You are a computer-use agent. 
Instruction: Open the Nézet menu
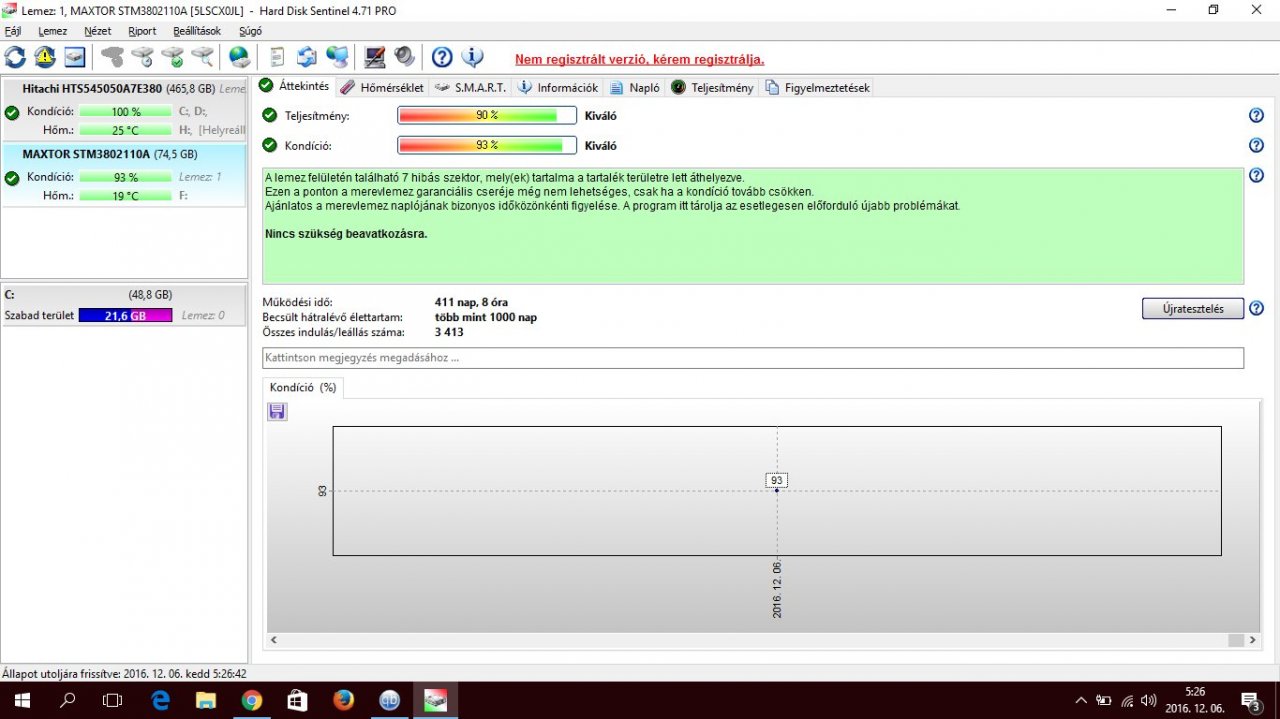tap(97, 31)
